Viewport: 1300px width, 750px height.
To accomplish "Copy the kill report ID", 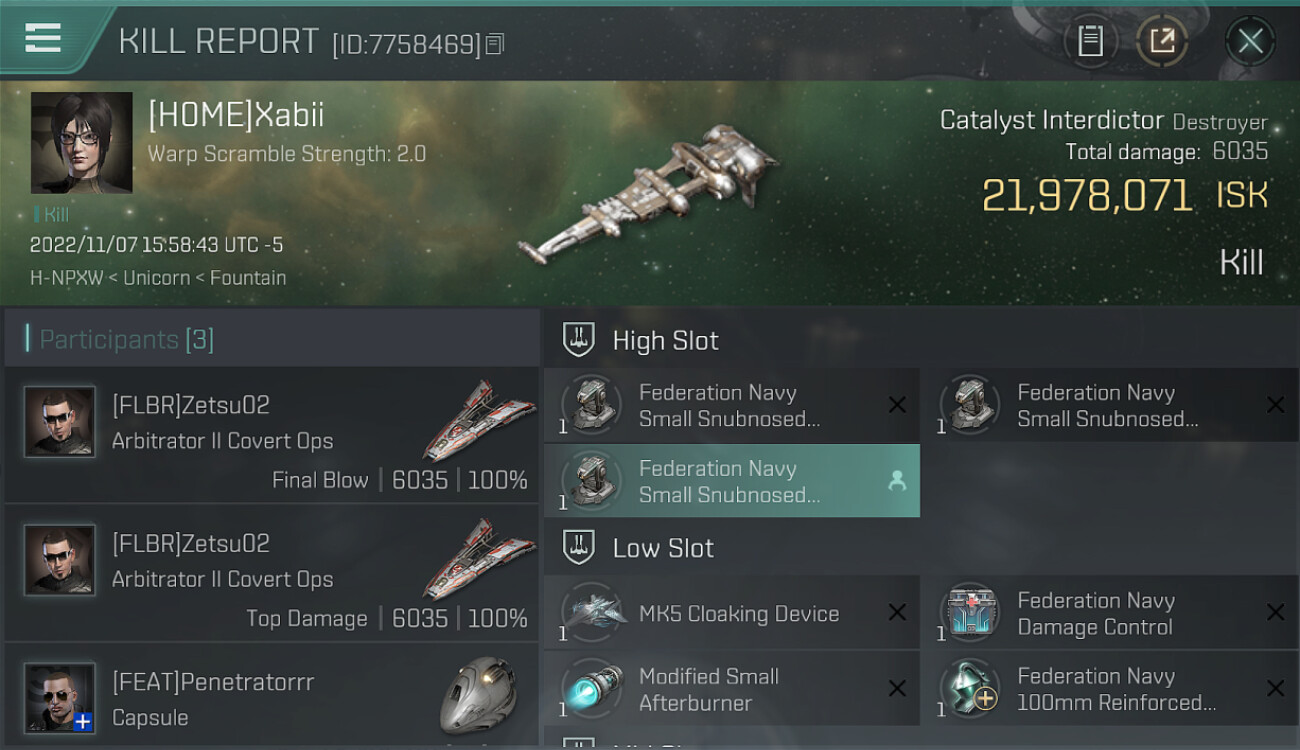I will click(496, 44).
